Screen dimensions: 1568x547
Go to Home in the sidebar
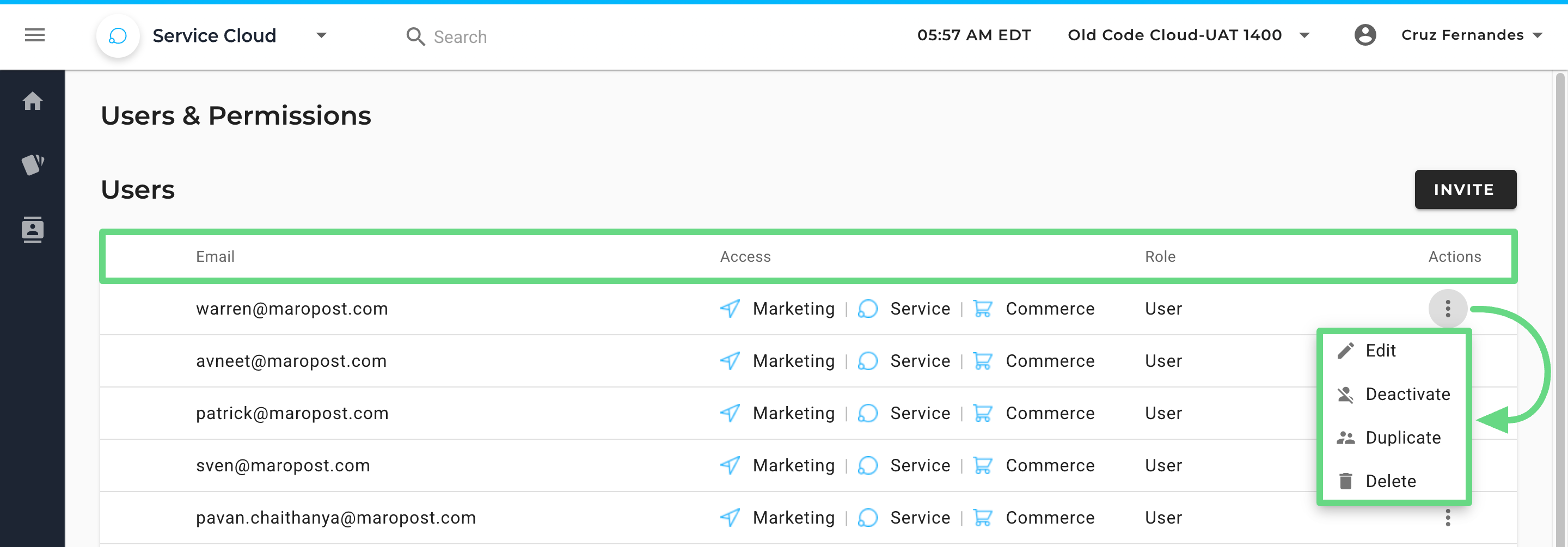pyautogui.click(x=33, y=101)
